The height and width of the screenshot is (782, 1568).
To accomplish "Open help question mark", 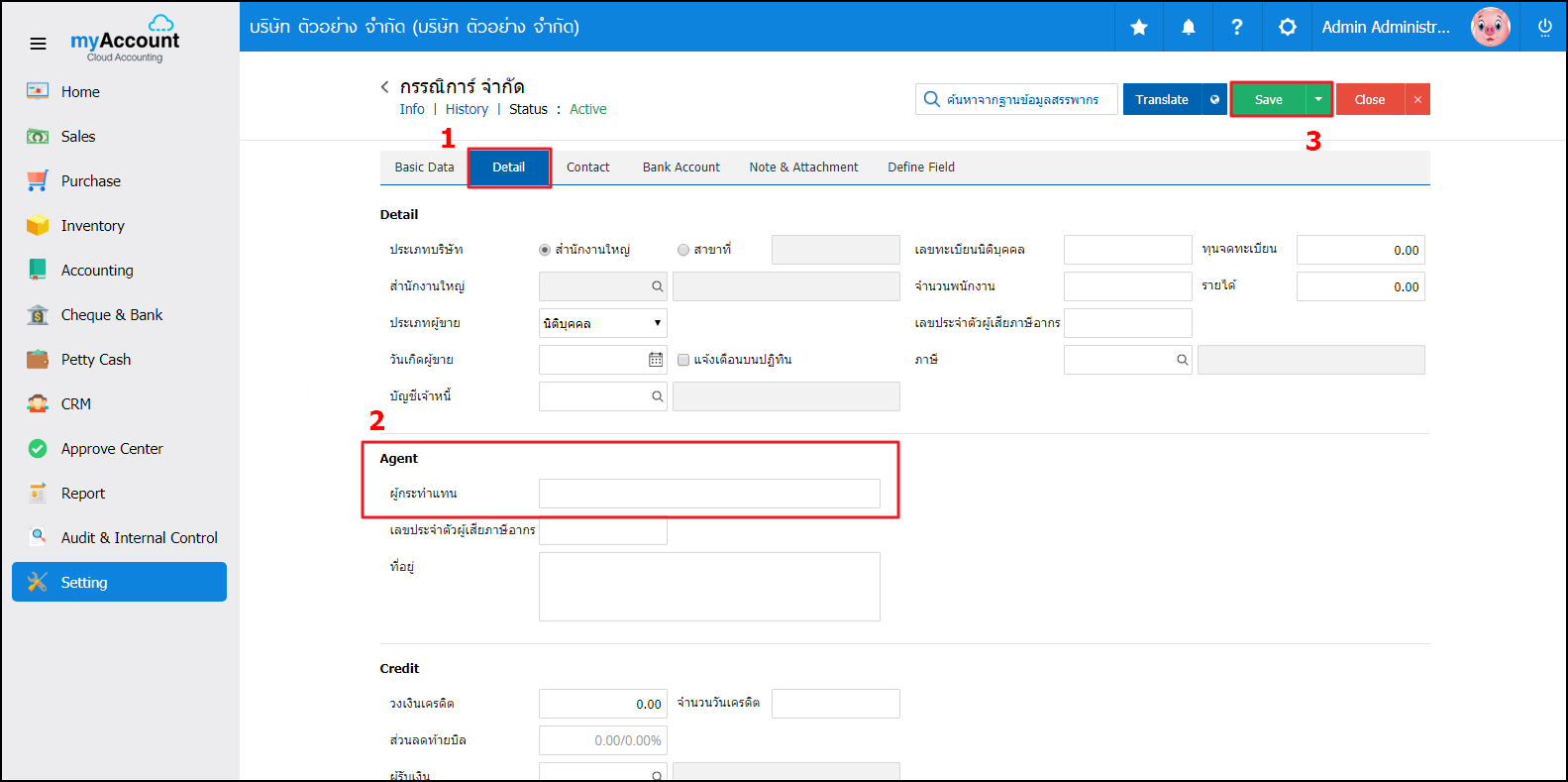I will click(x=1237, y=27).
